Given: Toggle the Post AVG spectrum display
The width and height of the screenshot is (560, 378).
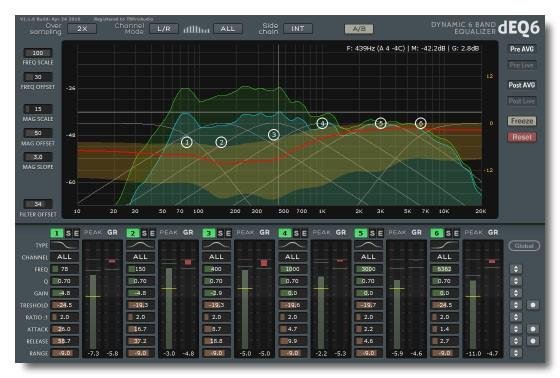Looking at the screenshot, I should click(522, 85).
